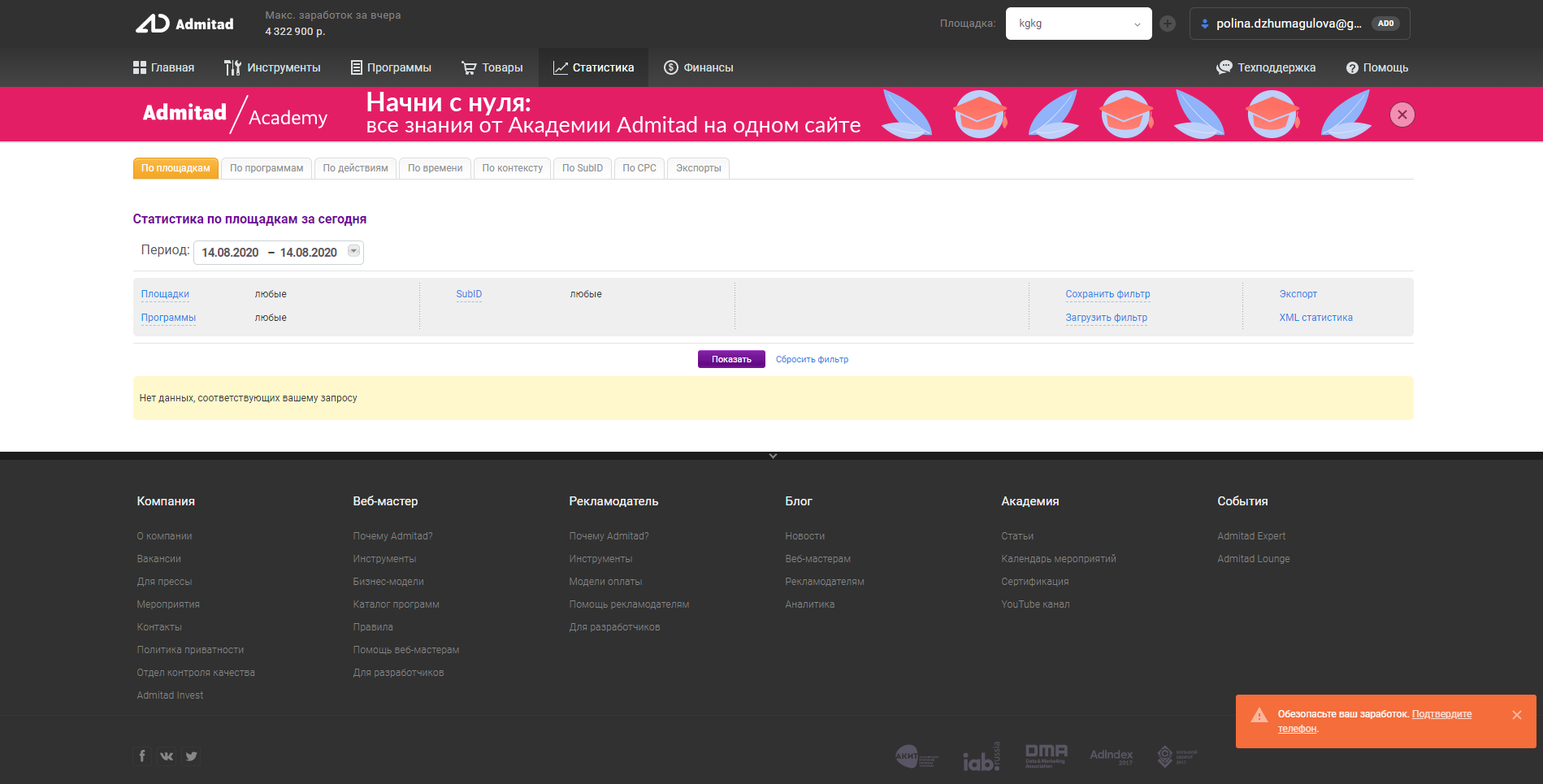
Task: Open Admitad Twitter page
Action: point(191,756)
